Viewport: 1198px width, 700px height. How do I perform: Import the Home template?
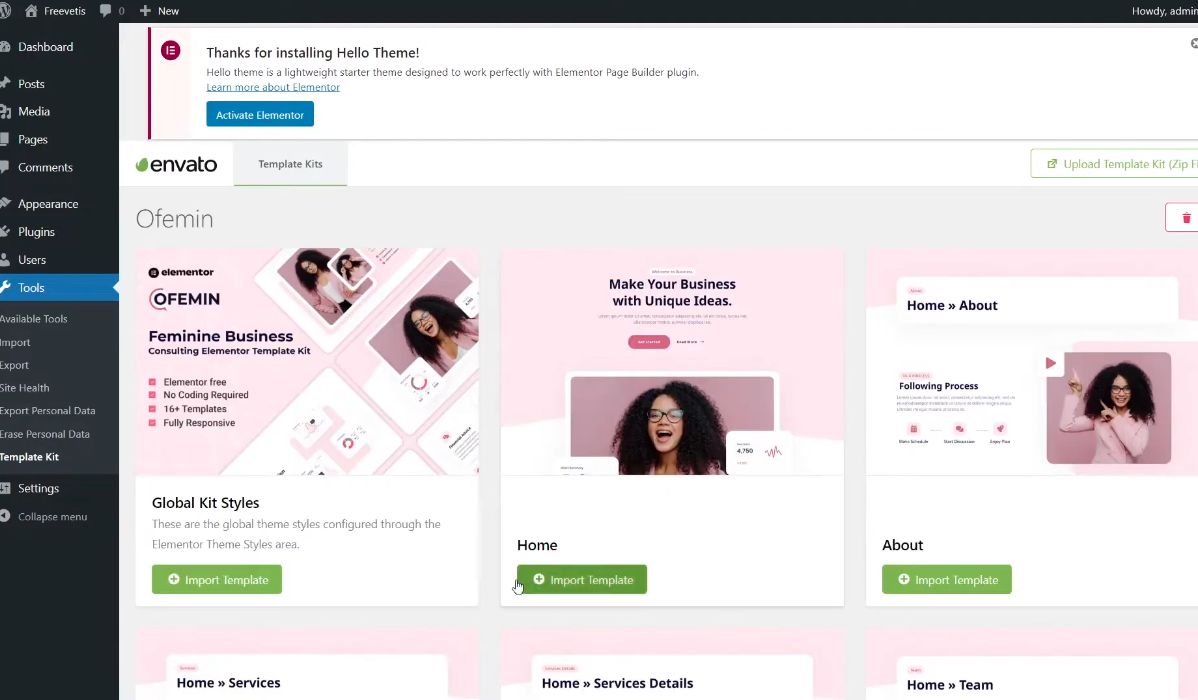(582, 580)
